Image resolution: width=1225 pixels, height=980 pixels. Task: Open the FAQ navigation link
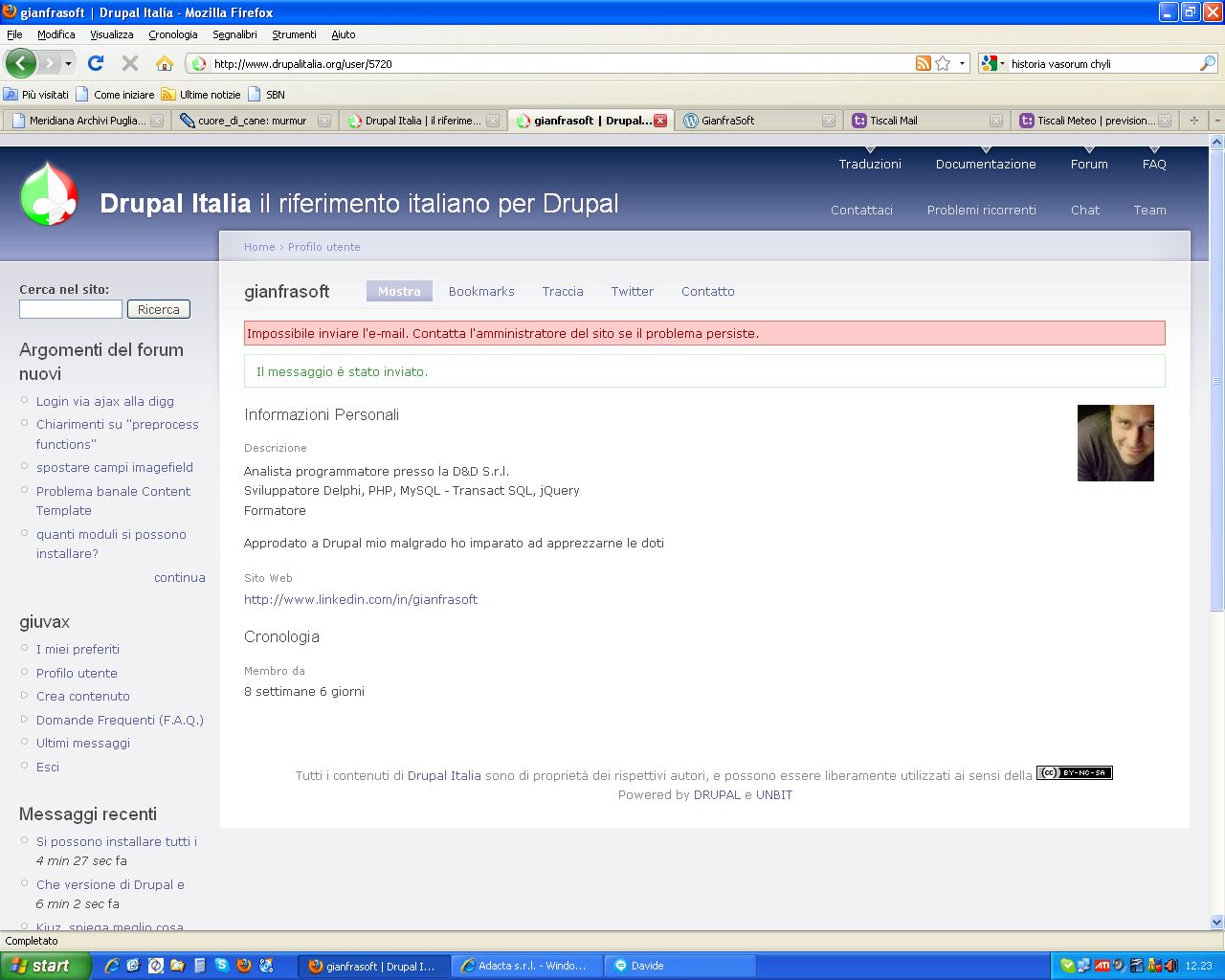(x=1154, y=164)
